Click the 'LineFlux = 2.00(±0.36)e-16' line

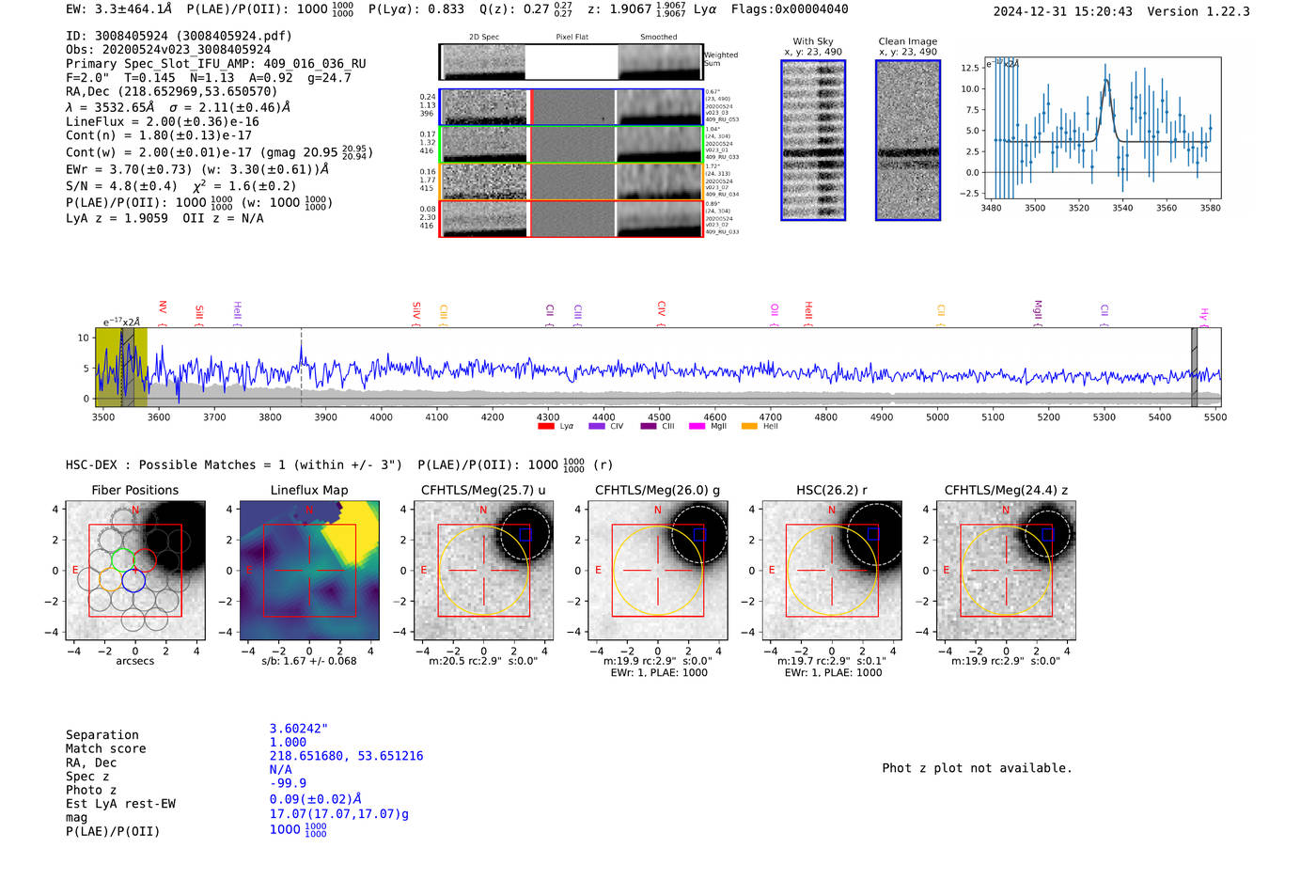(163, 121)
